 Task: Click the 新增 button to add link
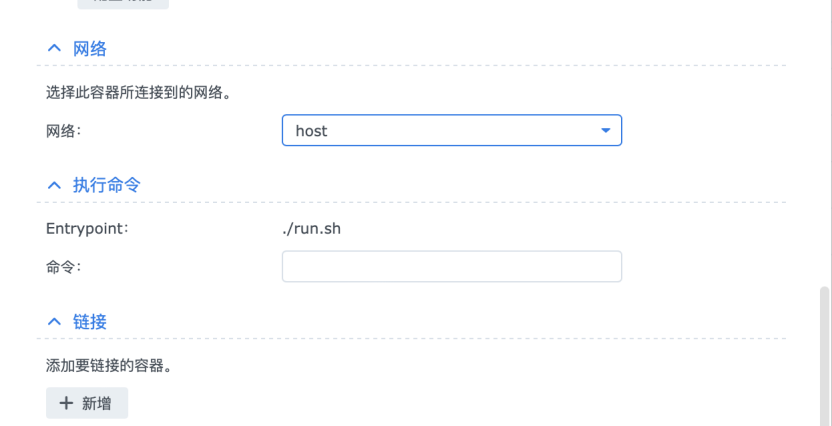tap(87, 403)
